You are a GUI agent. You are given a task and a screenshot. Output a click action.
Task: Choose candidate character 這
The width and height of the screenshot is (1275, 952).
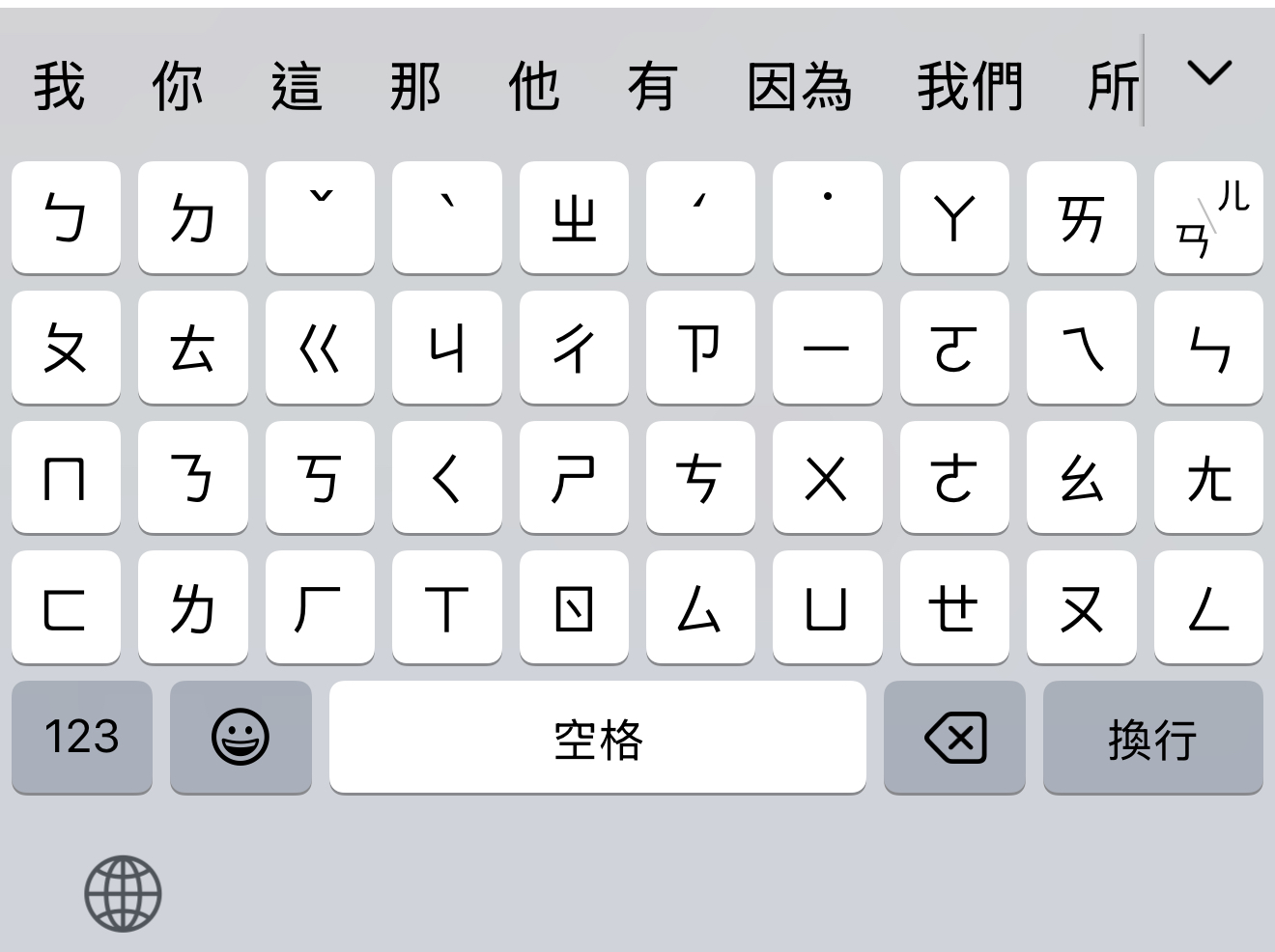[x=297, y=86]
